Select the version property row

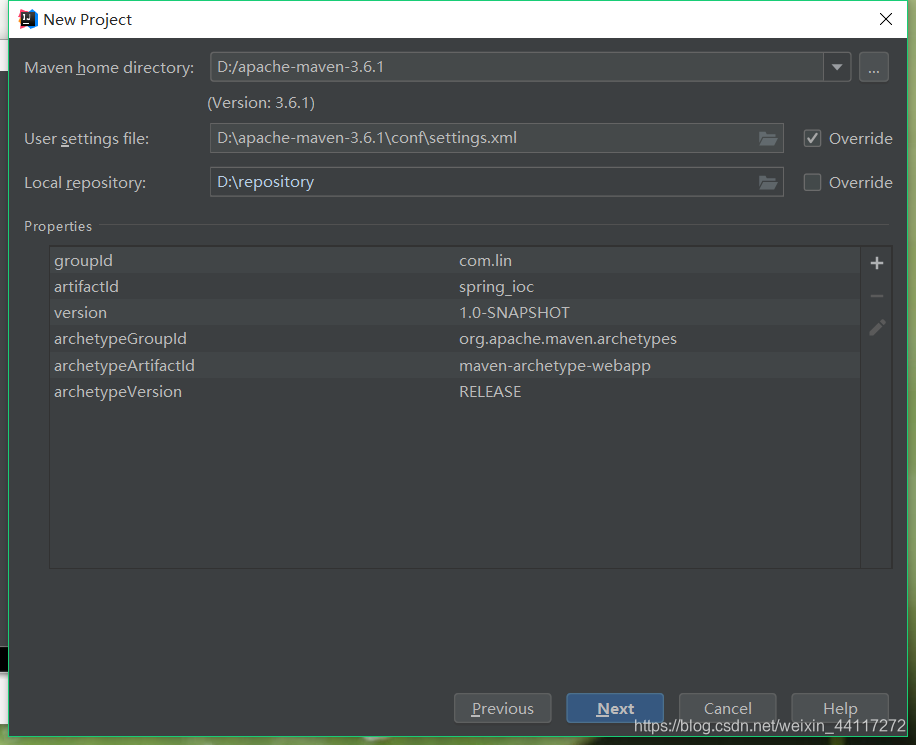click(x=454, y=313)
